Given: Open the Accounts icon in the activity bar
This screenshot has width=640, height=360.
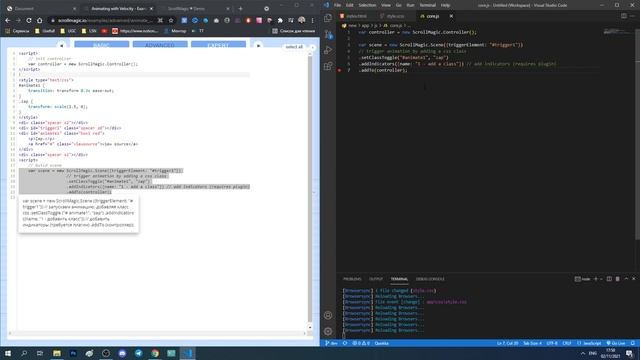Looking at the screenshot, I should pyautogui.click(x=328, y=315).
